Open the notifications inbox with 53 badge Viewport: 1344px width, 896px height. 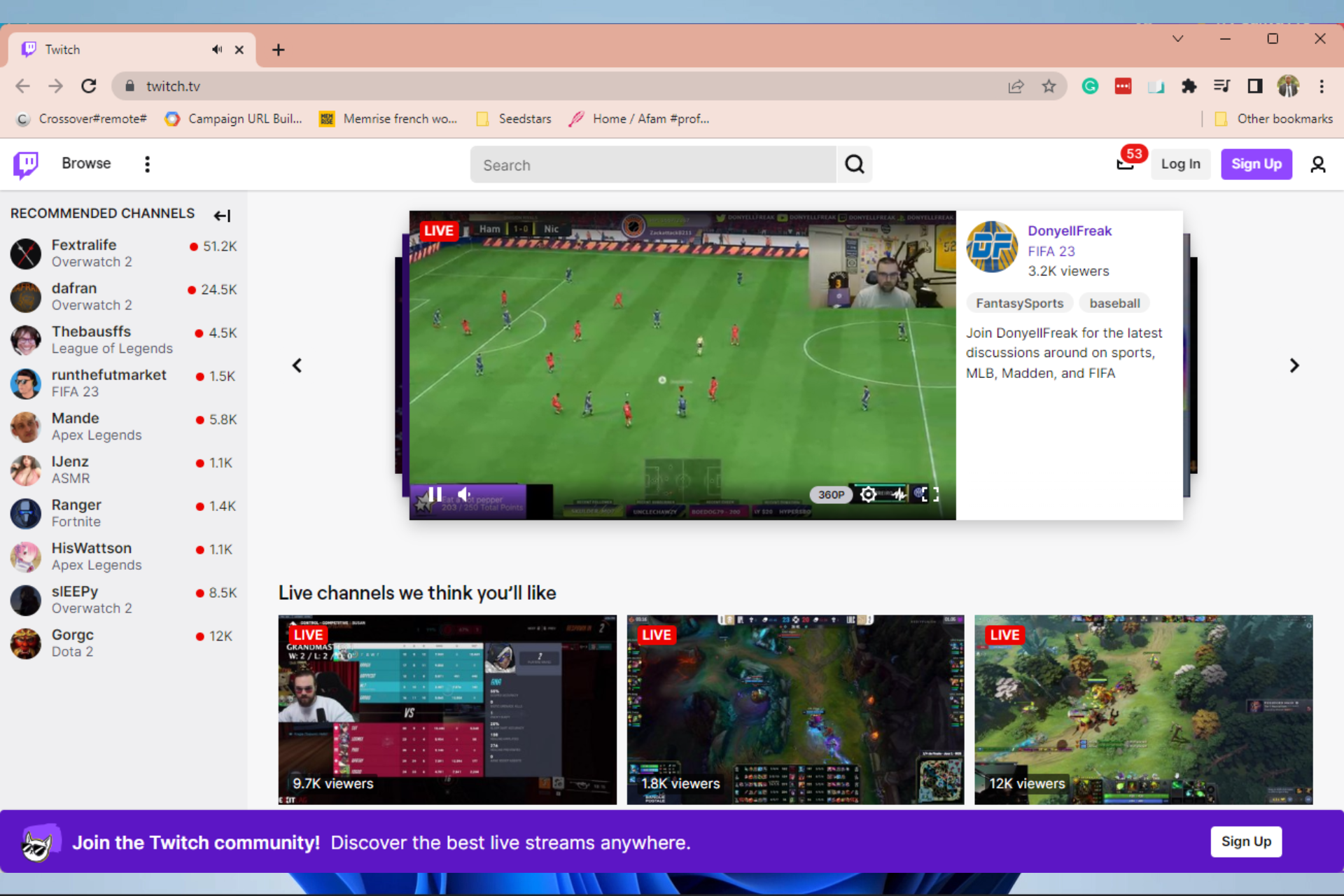click(1126, 164)
